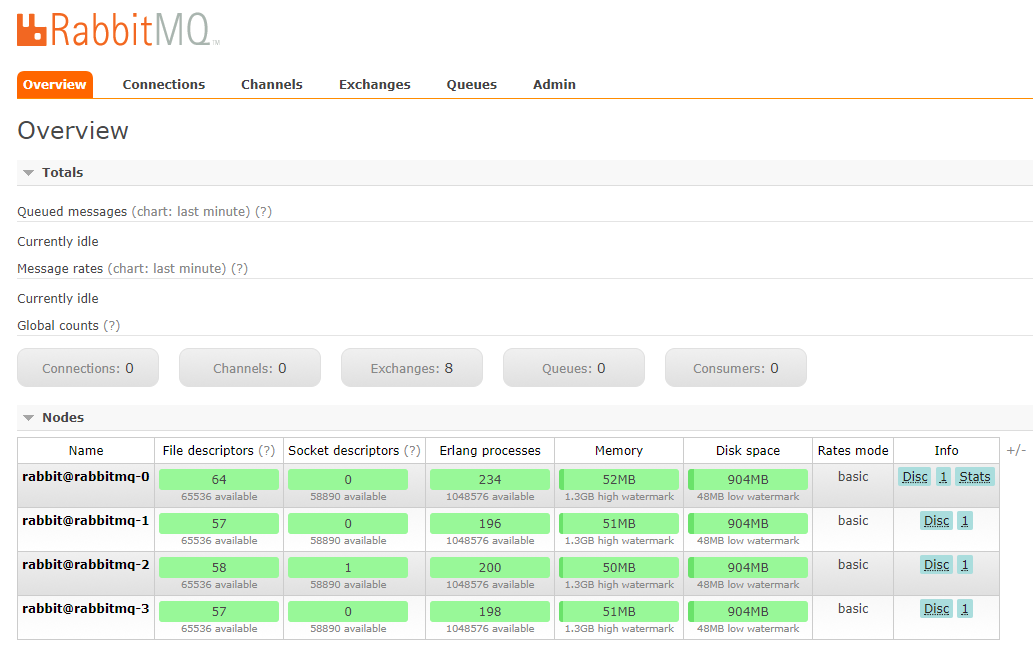Click the 1 badge for rabbit@rabbitmq-1
The width and height of the screenshot is (1033, 659).
click(964, 521)
